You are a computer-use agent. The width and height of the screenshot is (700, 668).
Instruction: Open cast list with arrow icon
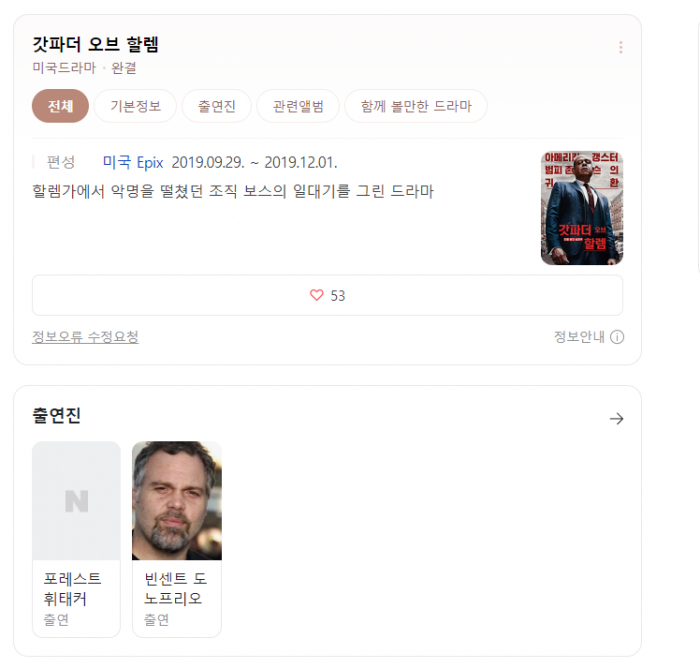[616, 419]
